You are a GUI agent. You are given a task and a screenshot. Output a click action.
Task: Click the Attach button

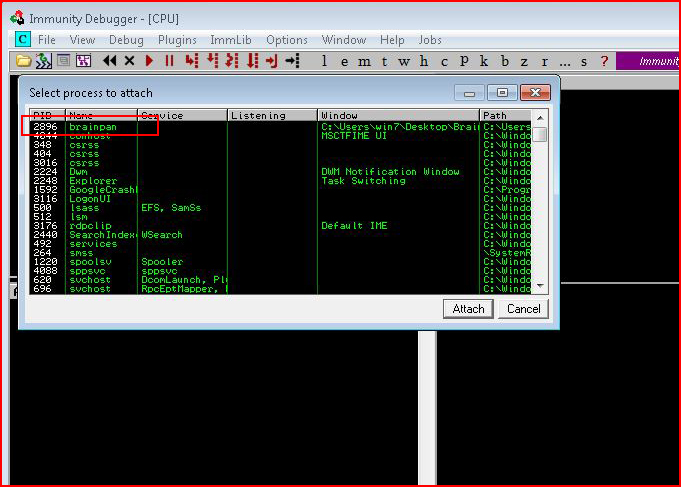468,309
